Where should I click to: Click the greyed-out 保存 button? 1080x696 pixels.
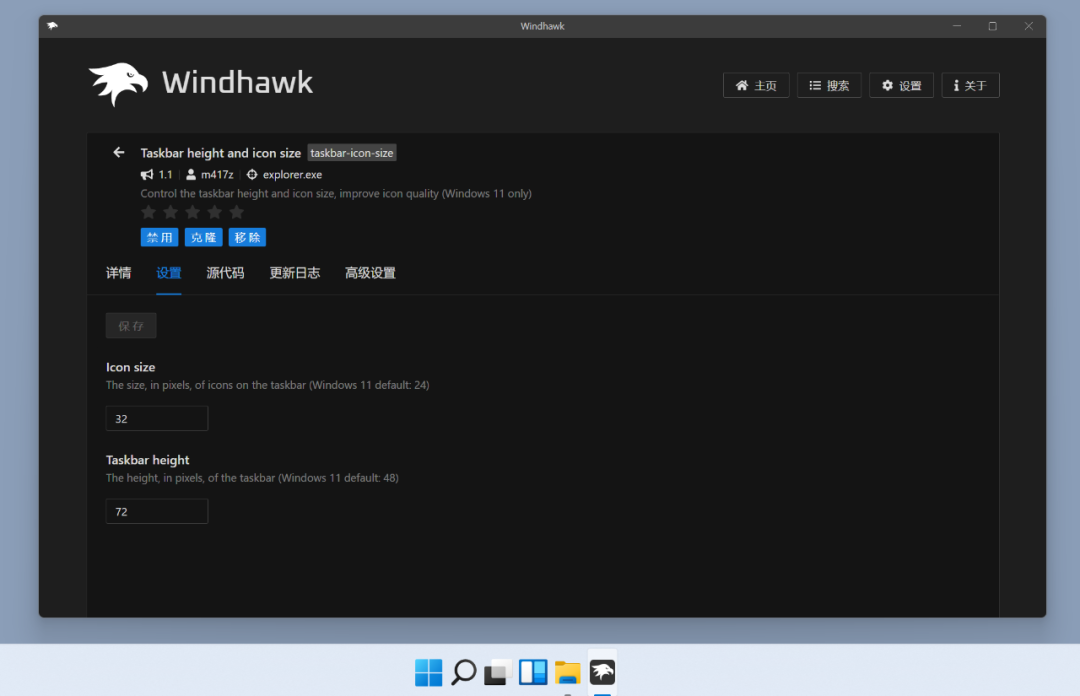[x=131, y=325]
